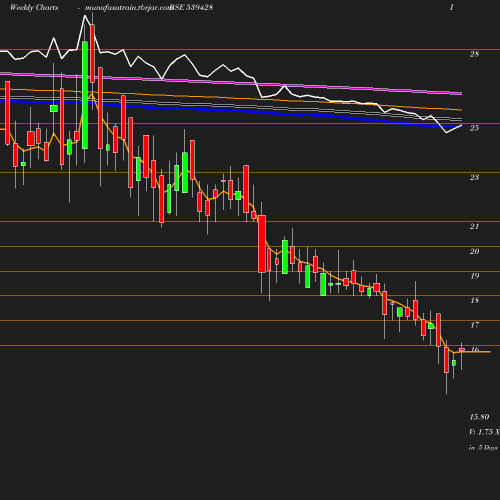The image size is (500, 500).
Task: Click the large red candle crossing the 20 line
Action: tap(262, 244)
